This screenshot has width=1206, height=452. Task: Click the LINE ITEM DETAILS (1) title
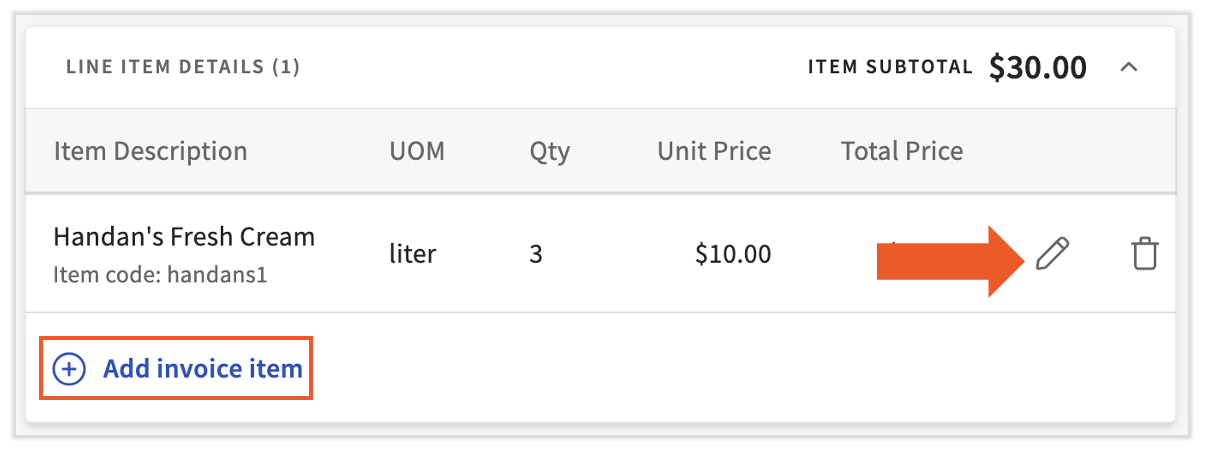[x=183, y=68]
